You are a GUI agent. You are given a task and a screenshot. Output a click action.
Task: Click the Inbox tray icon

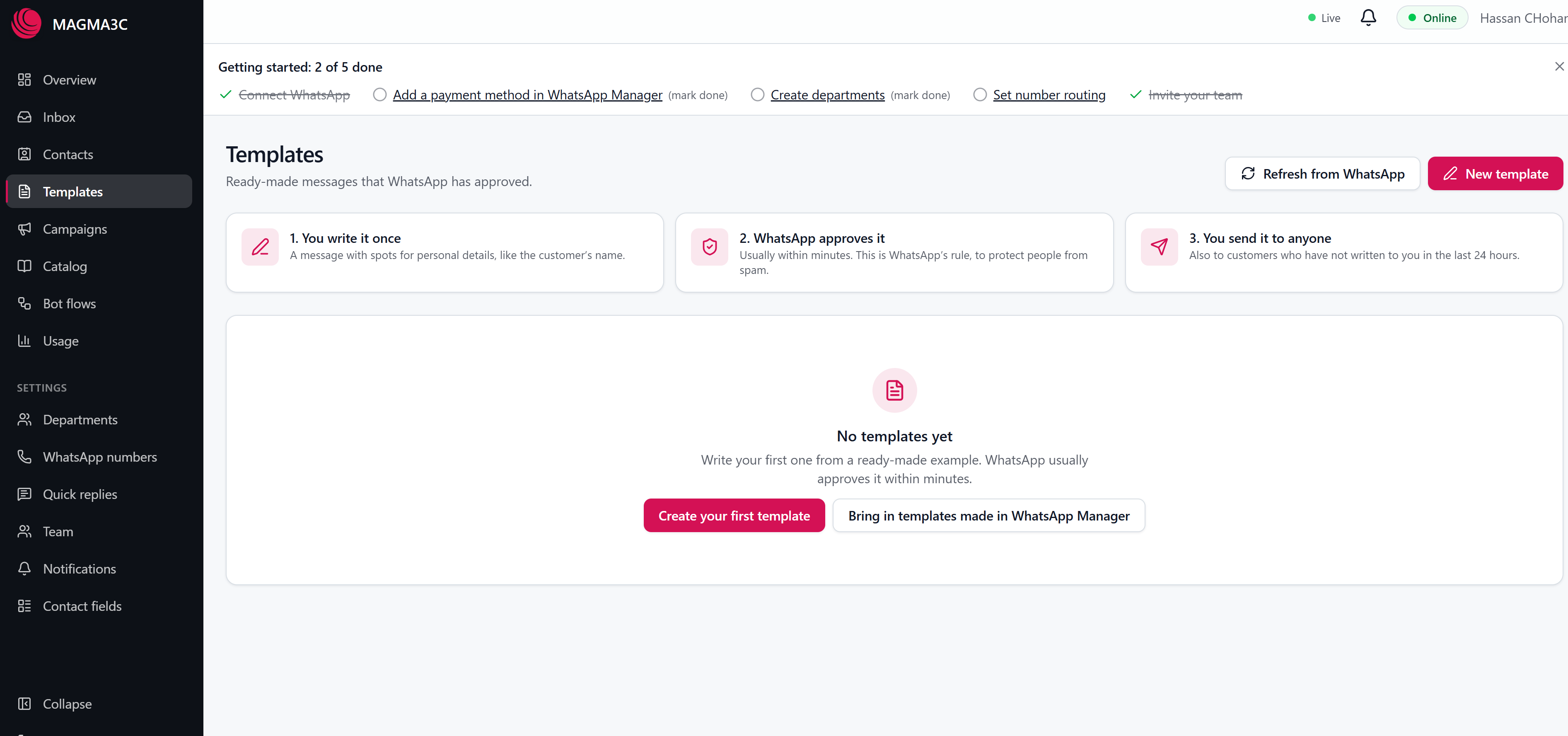coord(24,117)
